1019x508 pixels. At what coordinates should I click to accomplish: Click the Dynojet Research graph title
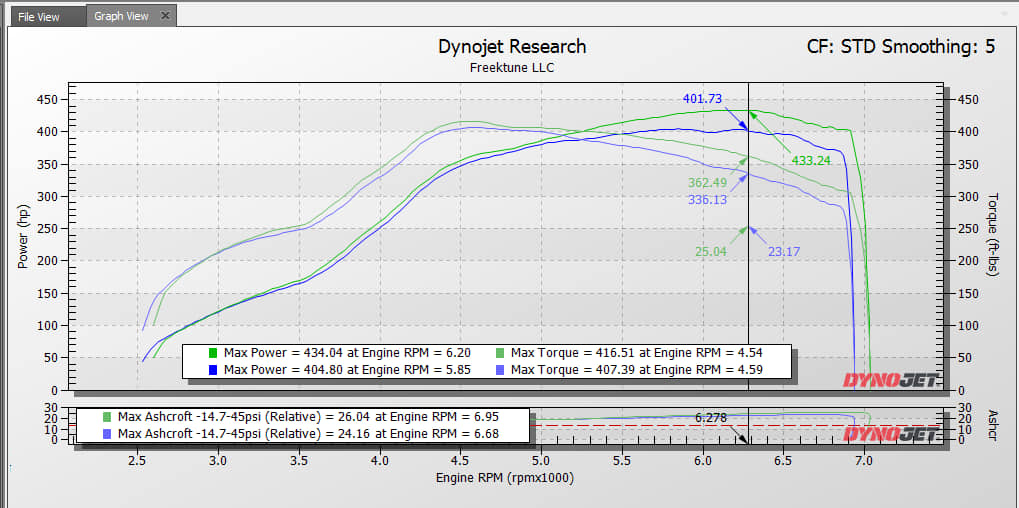click(512, 47)
